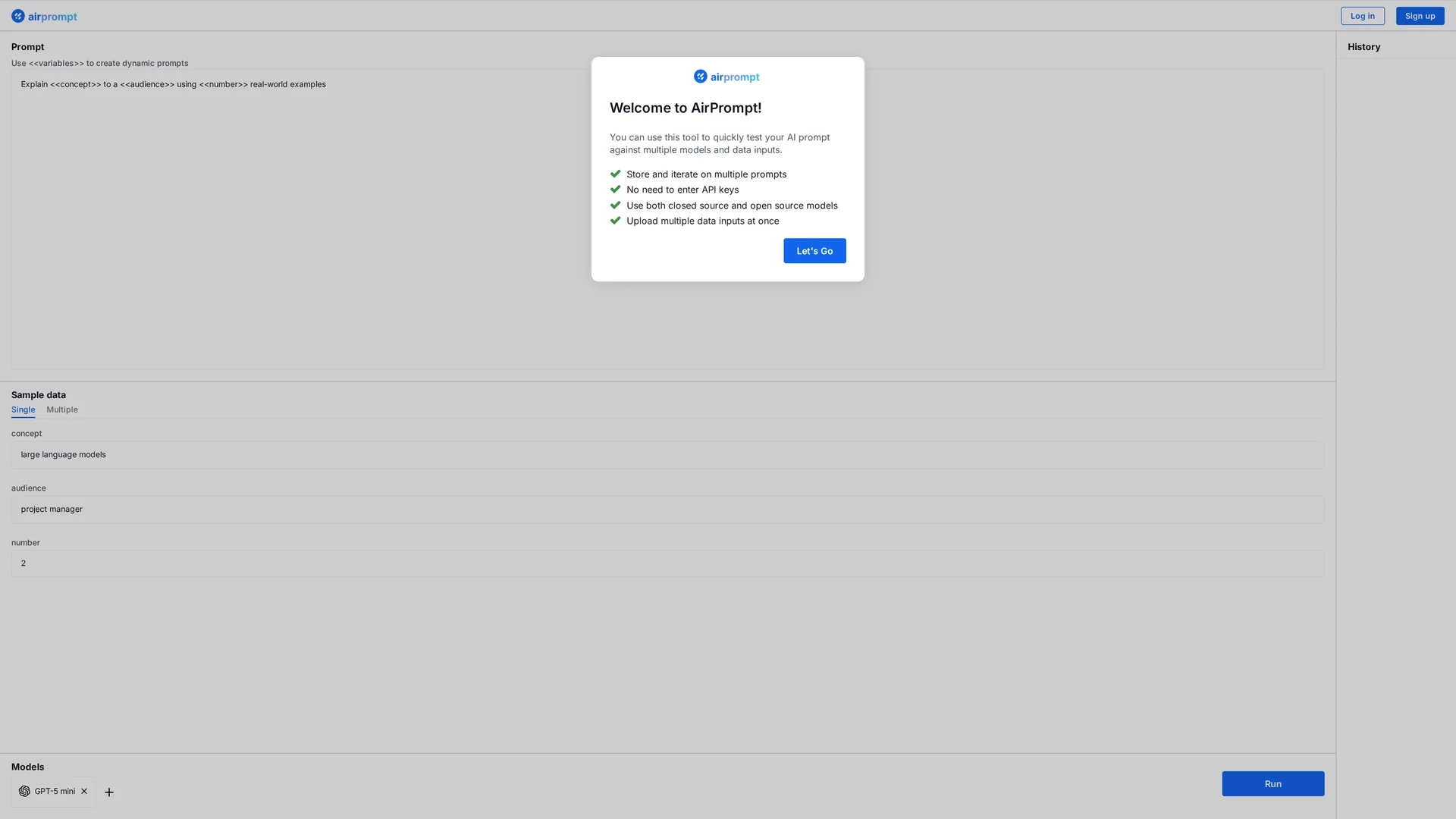Image resolution: width=1456 pixels, height=819 pixels.
Task: Focus the number input field
Action: pos(667,563)
